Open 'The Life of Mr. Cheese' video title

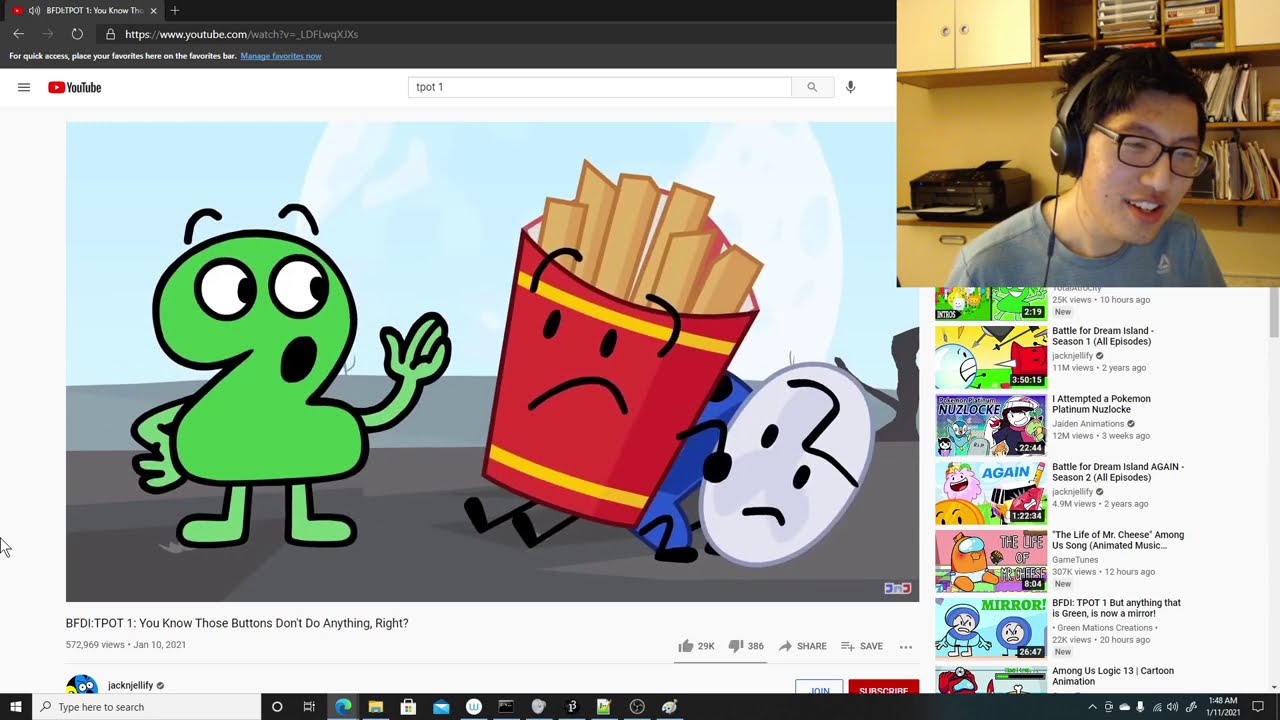[1118, 540]
